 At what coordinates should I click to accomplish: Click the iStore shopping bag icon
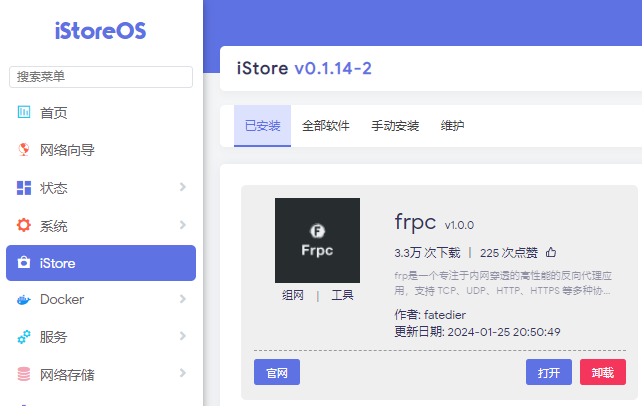24,262
